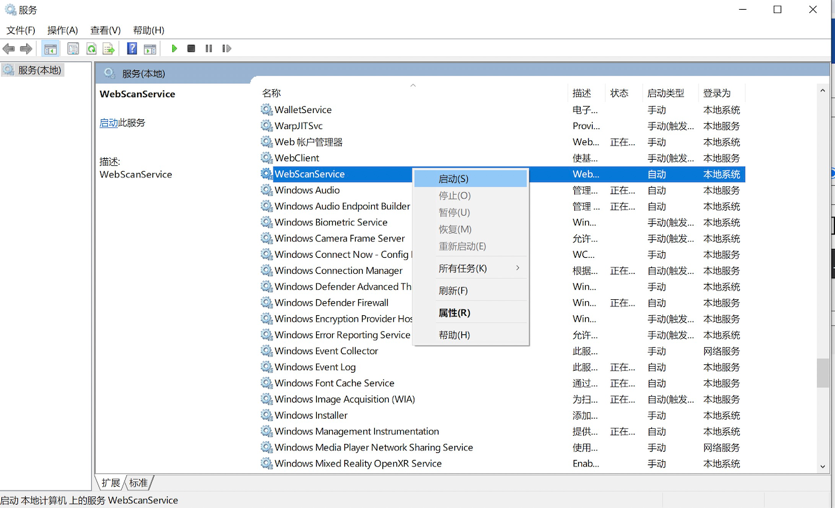Click the Export List toolbar icon
Viewport: 835px width, 508px height.
point(109,49)
